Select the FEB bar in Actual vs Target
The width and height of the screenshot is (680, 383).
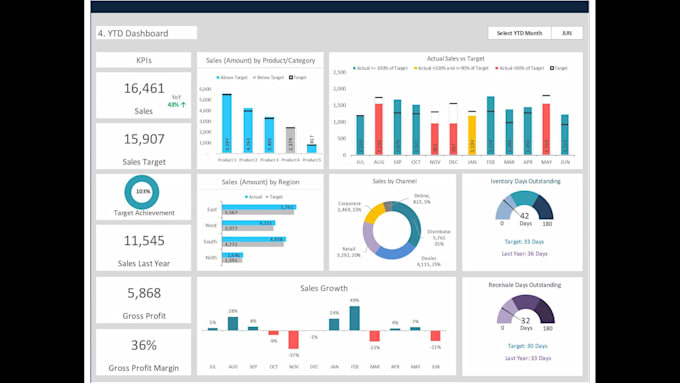(490, 125)
